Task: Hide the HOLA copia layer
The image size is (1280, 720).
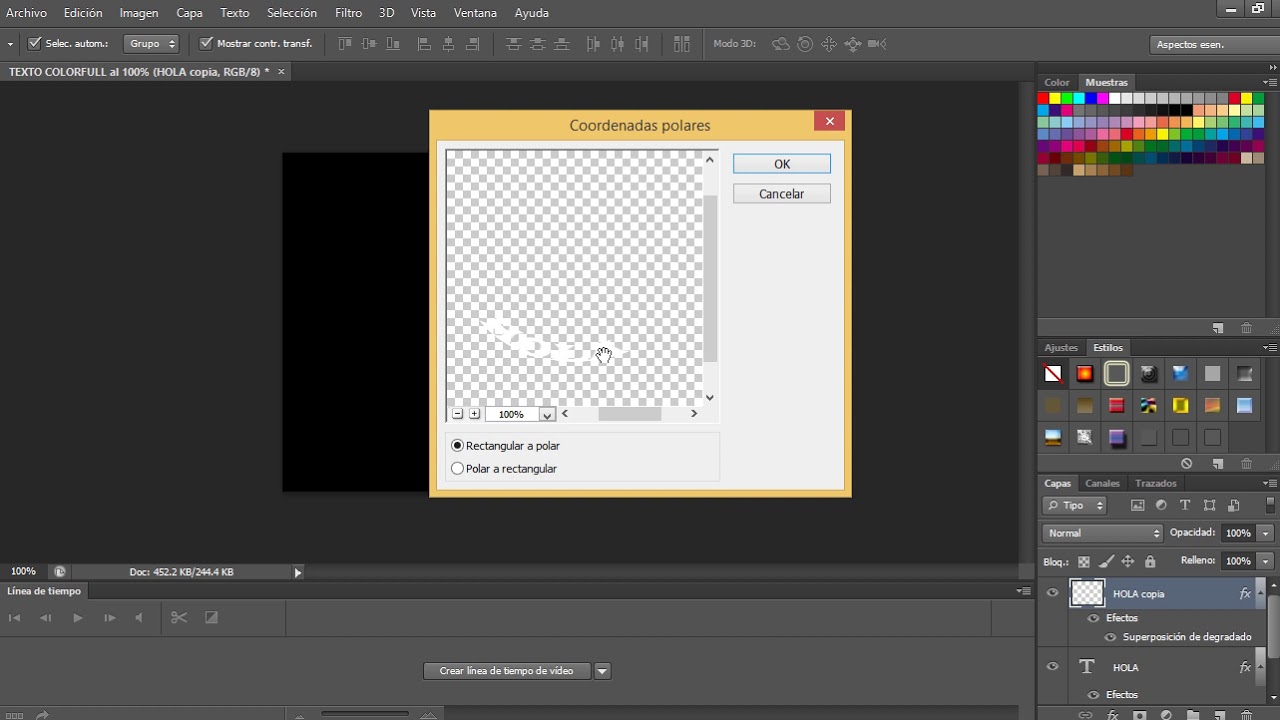Action: pyautogui.click(x=1052, y=593)
